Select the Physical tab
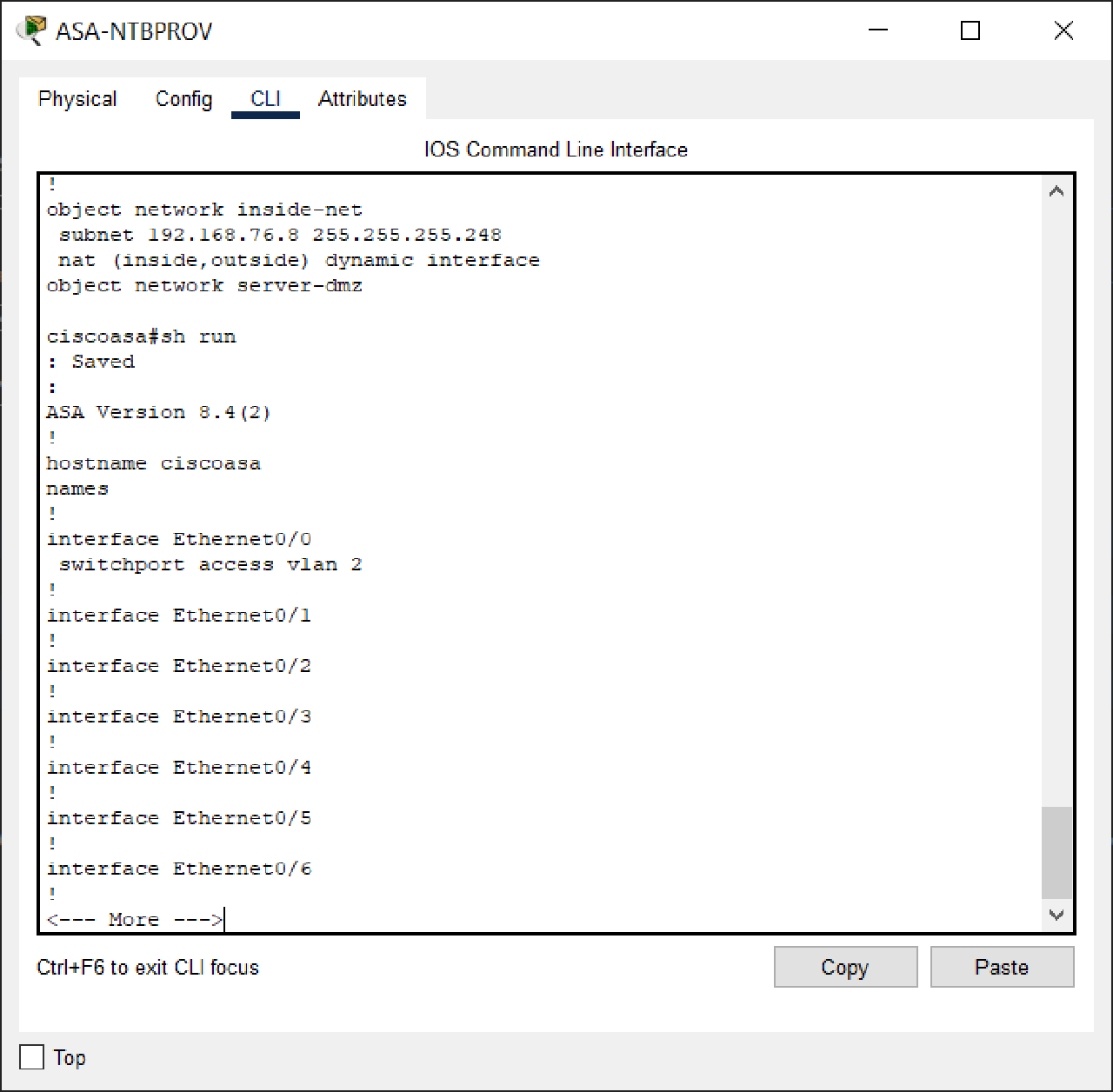Screen dimensions: 1113x1092 (x=77, y=99)
